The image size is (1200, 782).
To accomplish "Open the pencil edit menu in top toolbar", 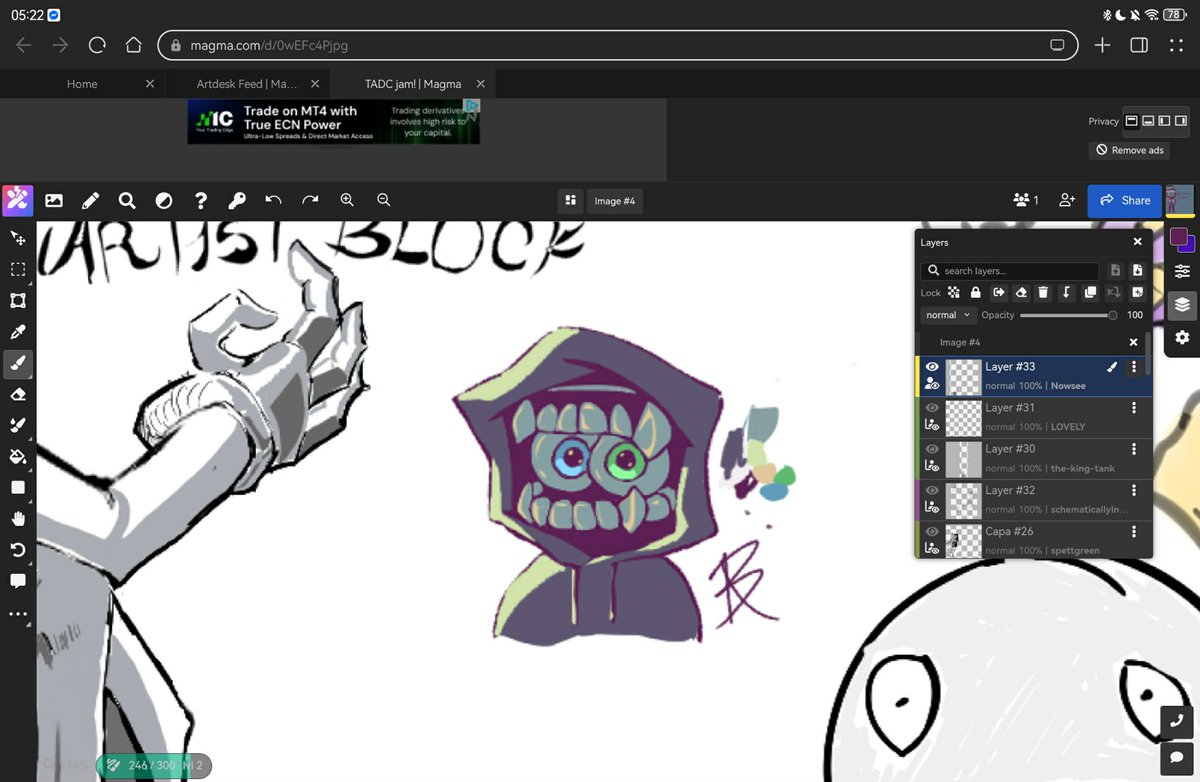I will (x=90, y=200).
